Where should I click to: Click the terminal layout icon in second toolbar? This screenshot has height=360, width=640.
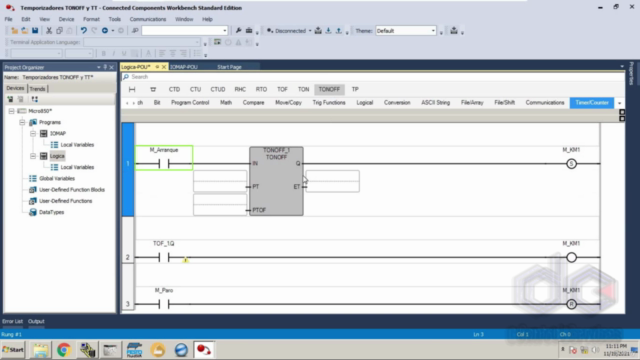tap(217, 42)
